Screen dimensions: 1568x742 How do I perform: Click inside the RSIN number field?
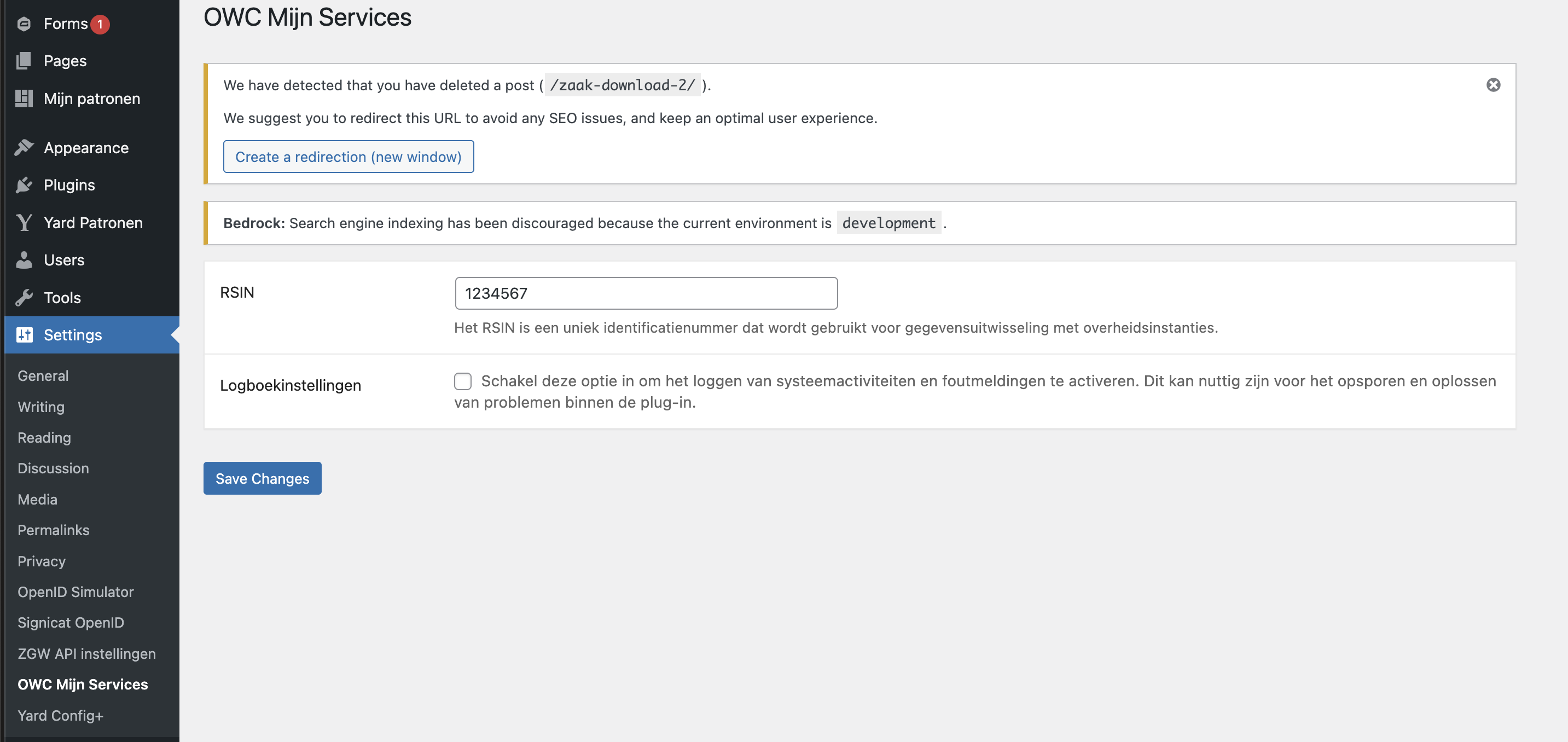(645, 293)
